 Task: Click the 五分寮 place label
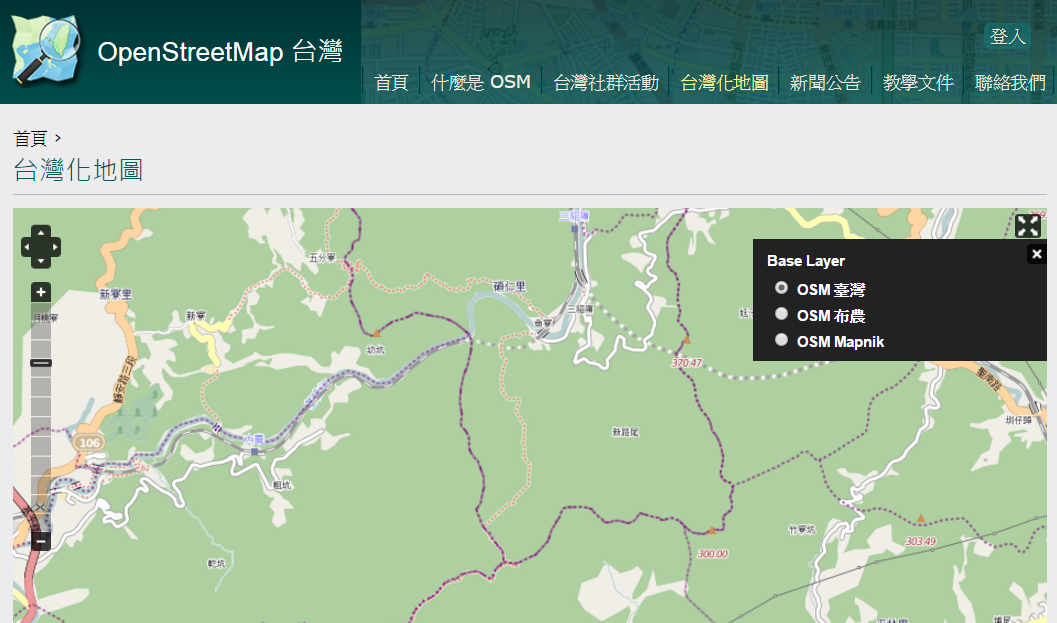[322, 258]
